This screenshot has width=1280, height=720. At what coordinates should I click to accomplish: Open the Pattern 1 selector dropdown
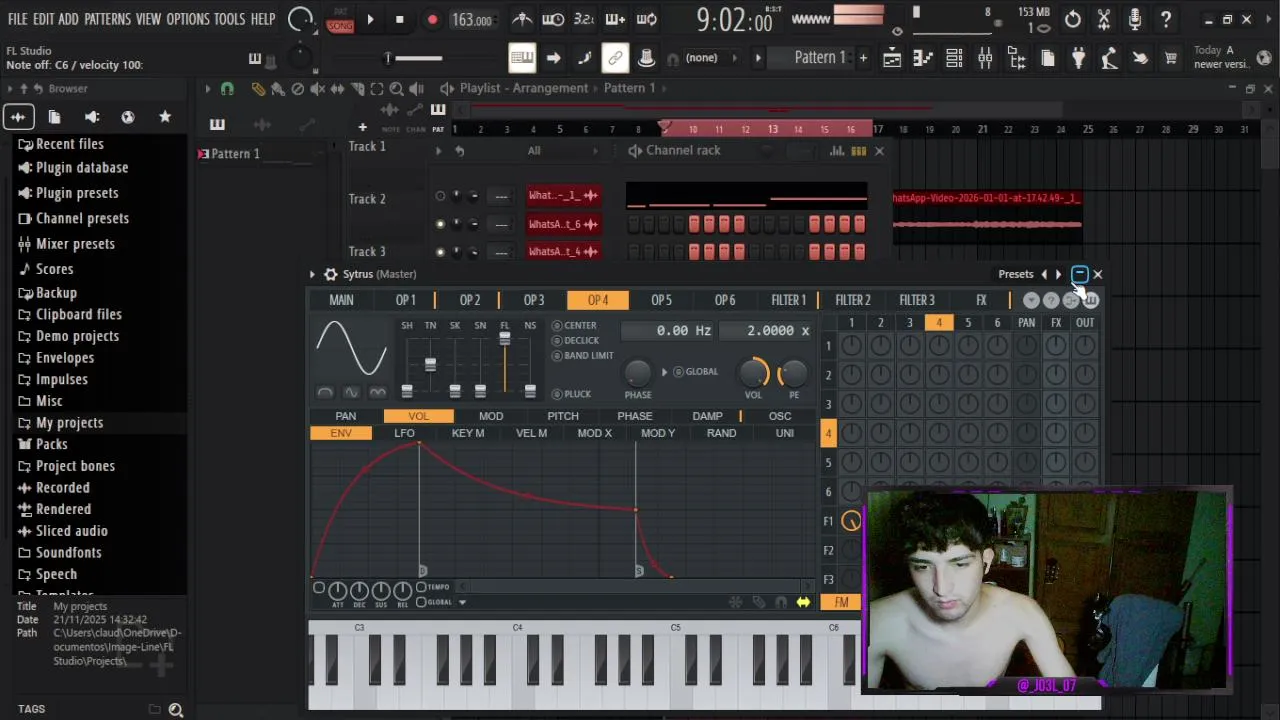(819, 58)
